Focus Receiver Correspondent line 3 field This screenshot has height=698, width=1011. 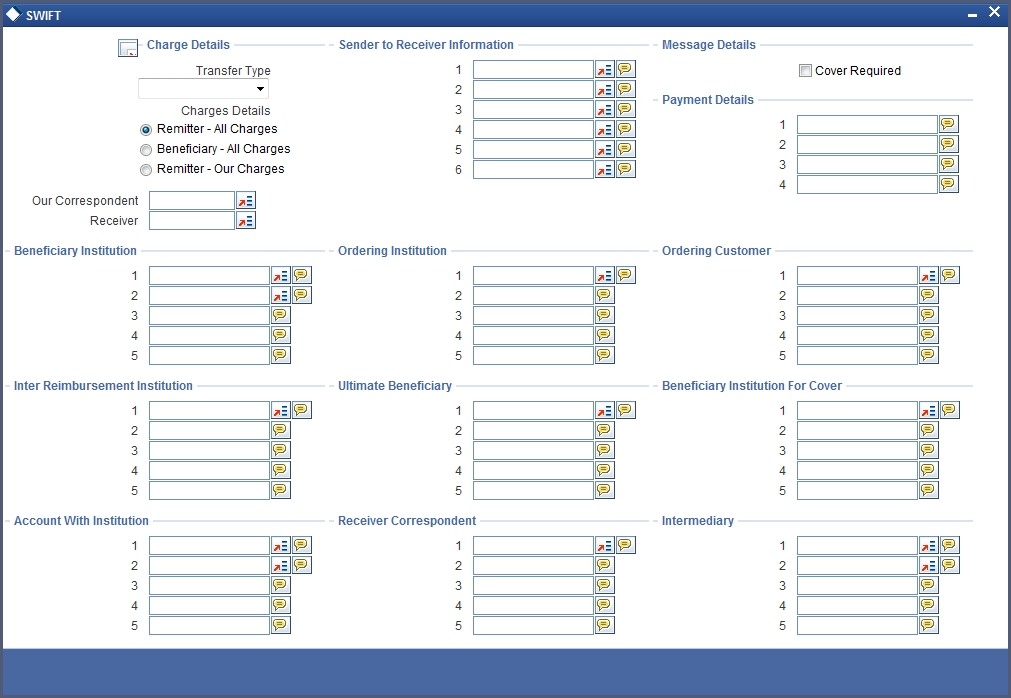click(533, 586)
